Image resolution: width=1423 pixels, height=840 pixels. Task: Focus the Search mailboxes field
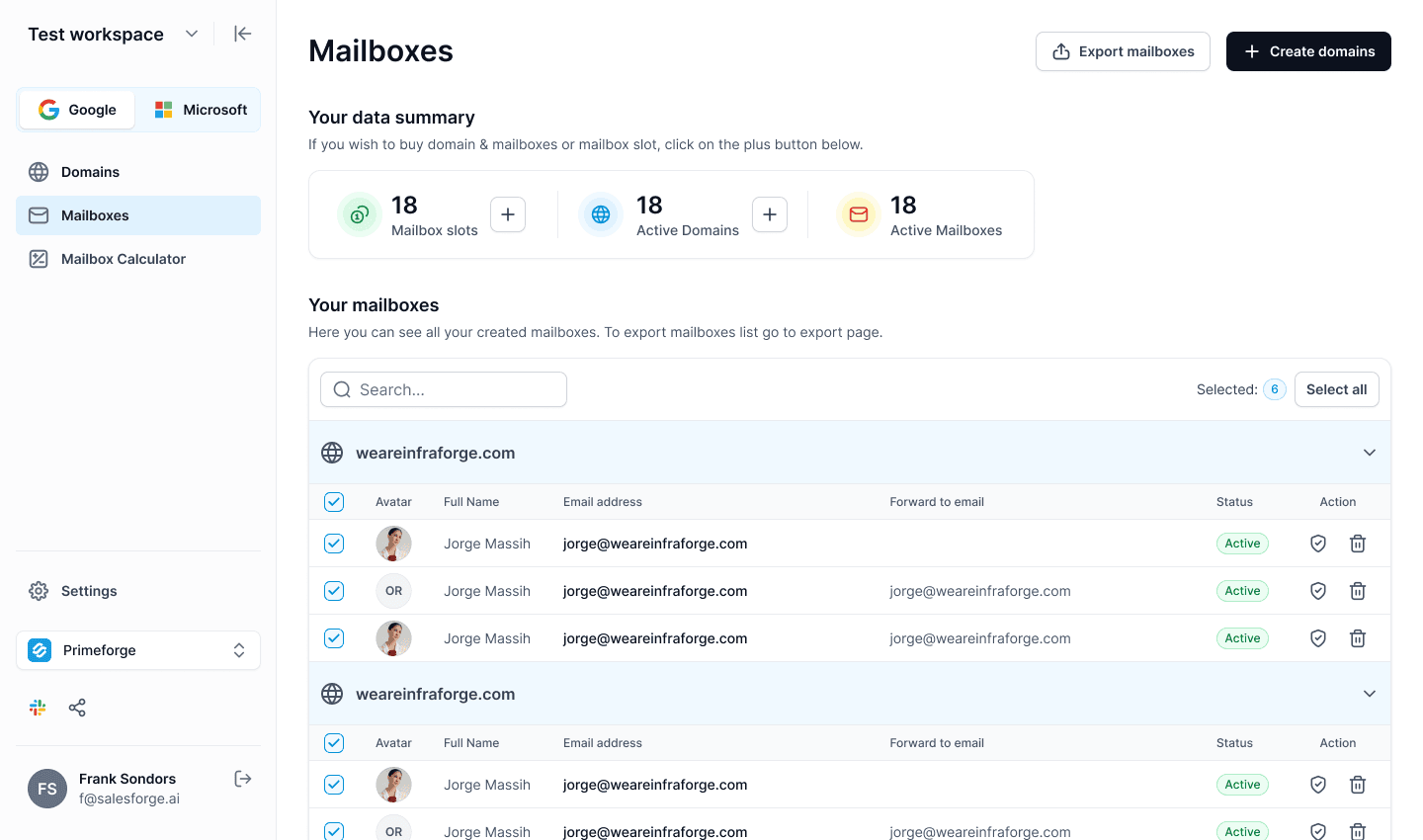click(444, 389)
